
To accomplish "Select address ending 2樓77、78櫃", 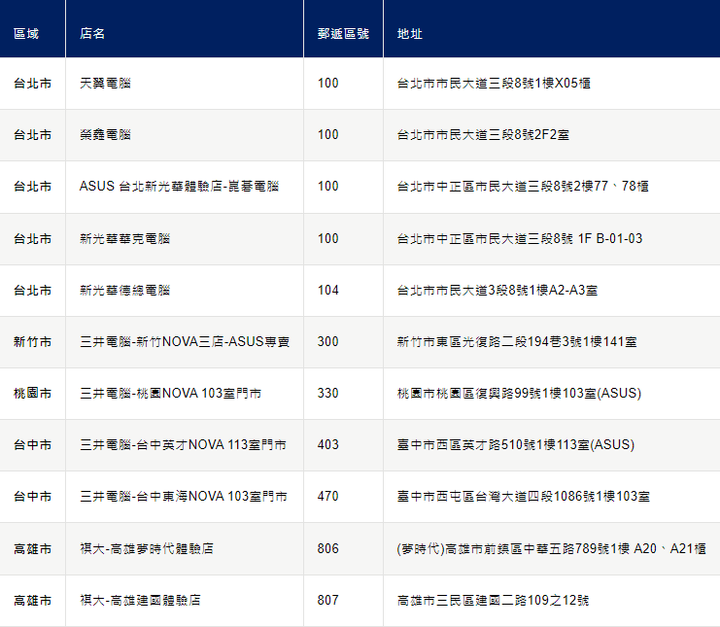I will point(523,186).
